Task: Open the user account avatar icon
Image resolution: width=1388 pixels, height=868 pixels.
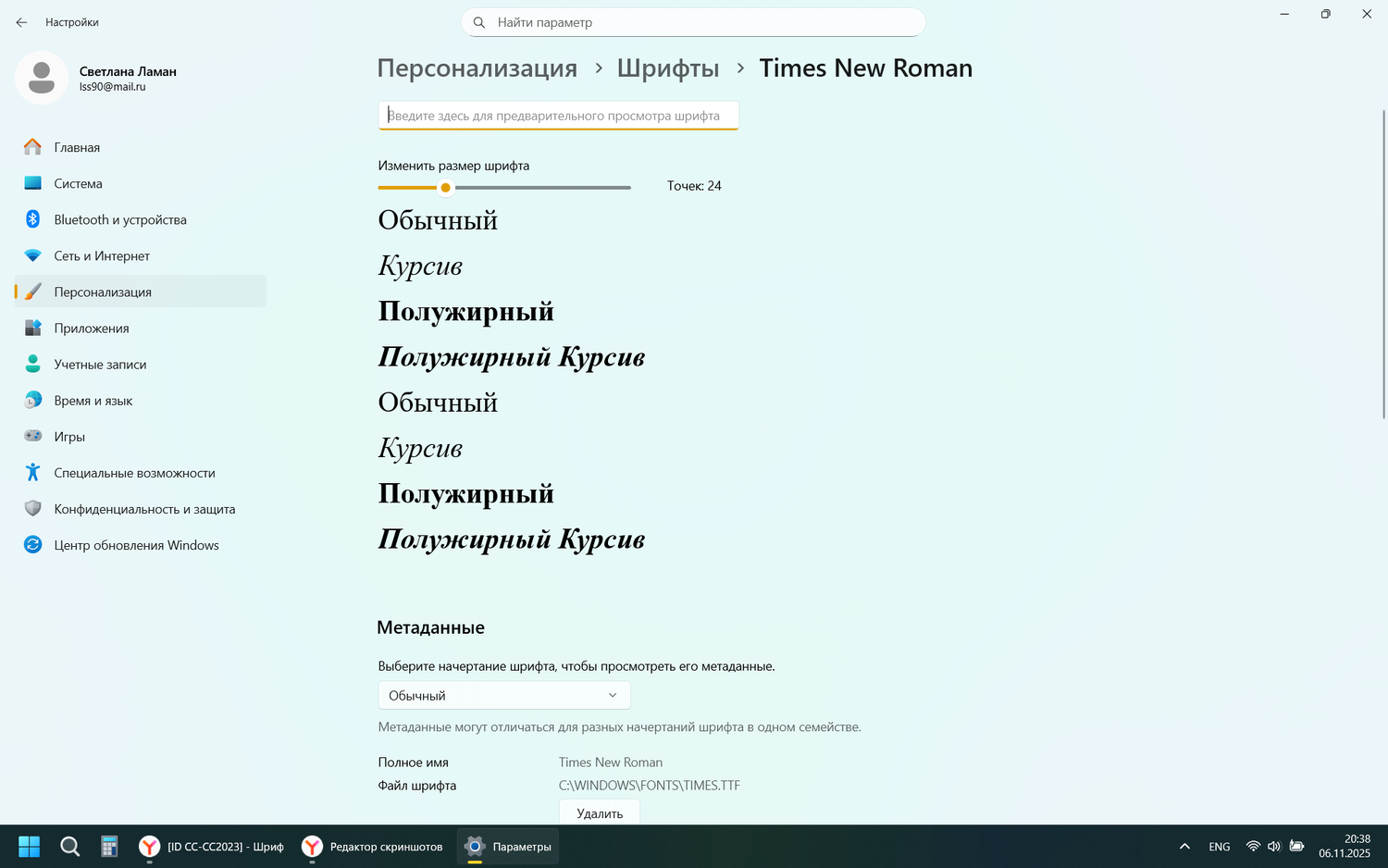Action: pos(41,78)
